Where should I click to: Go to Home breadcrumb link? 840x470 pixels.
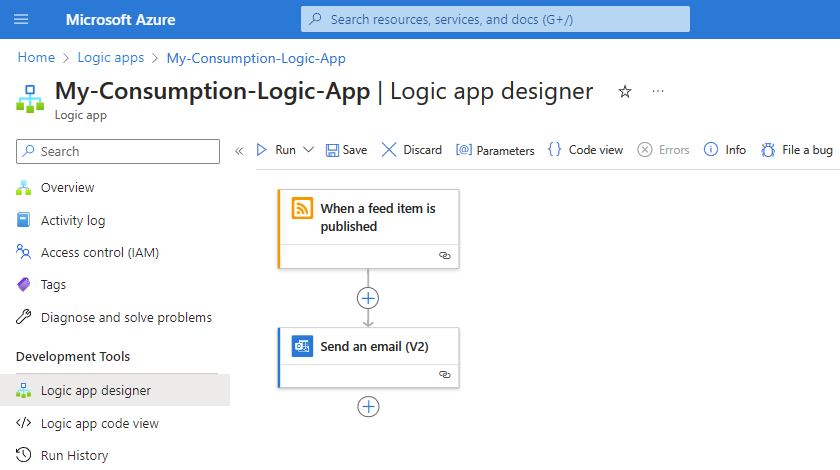(36, 58)
